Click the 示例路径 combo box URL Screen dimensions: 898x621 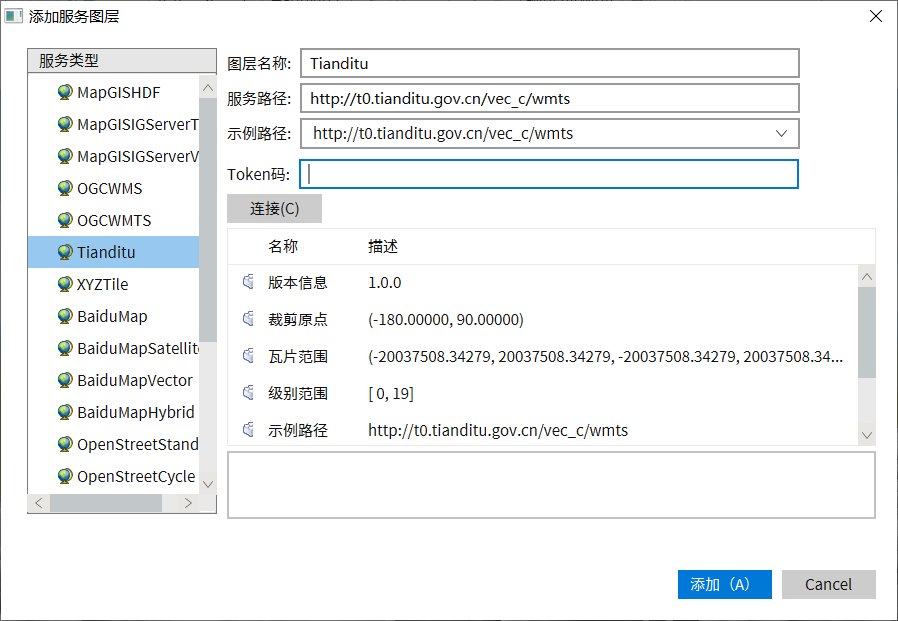[x=443, y=133]
